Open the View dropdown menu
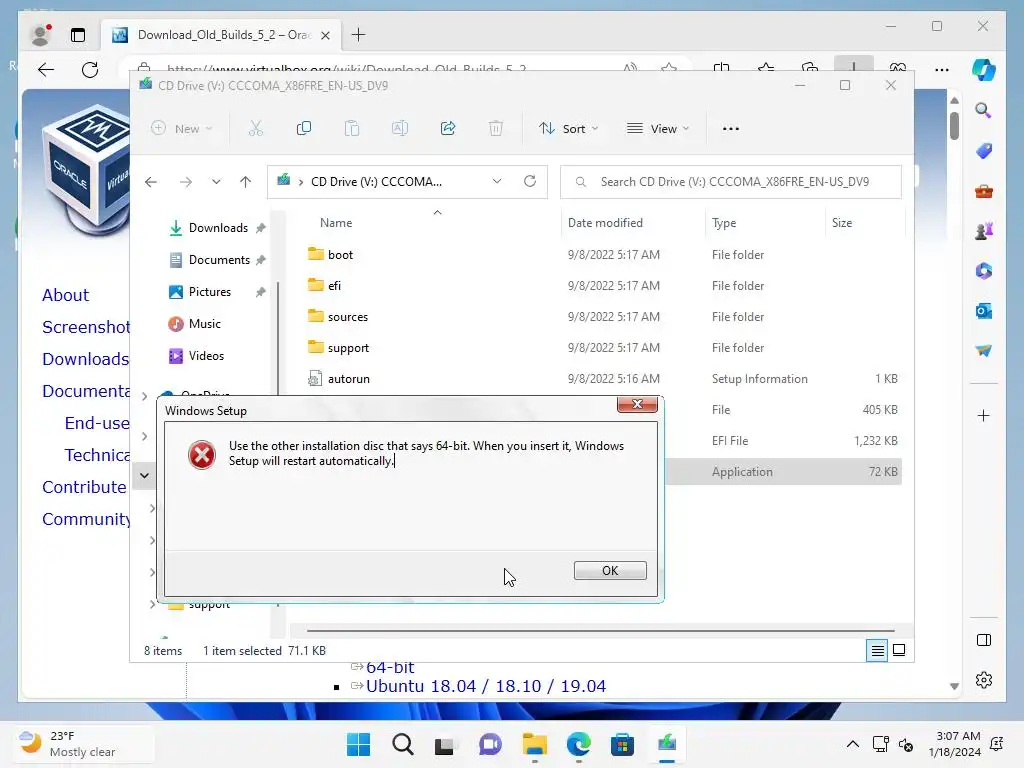The height and width of the screenshot is (768, 1024). [x=658, y=129]
